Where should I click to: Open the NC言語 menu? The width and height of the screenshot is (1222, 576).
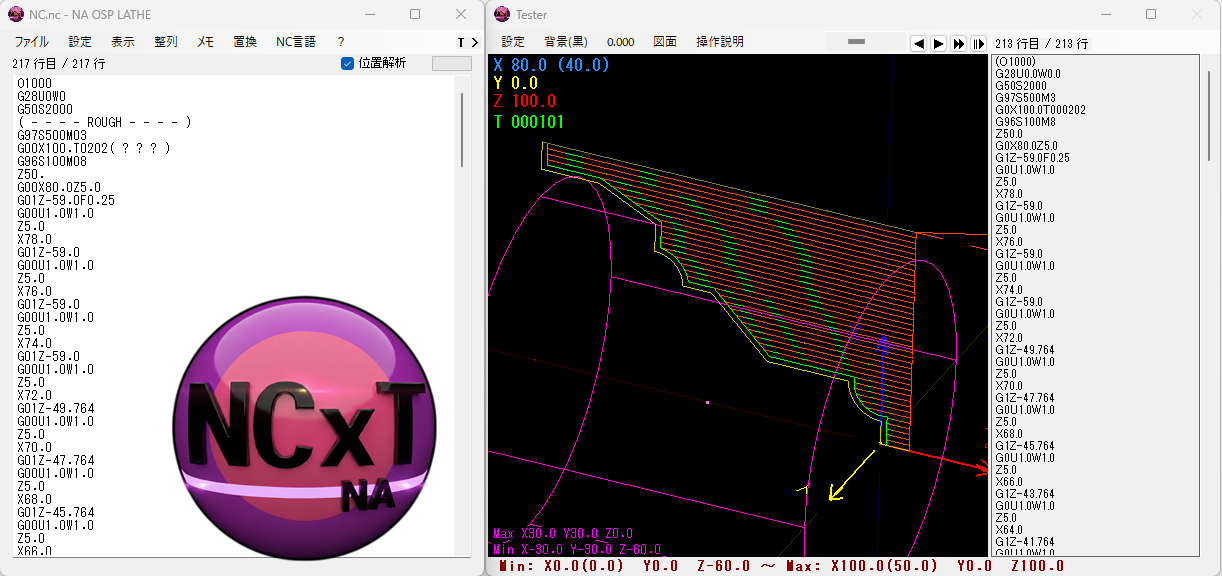point(295,42)
